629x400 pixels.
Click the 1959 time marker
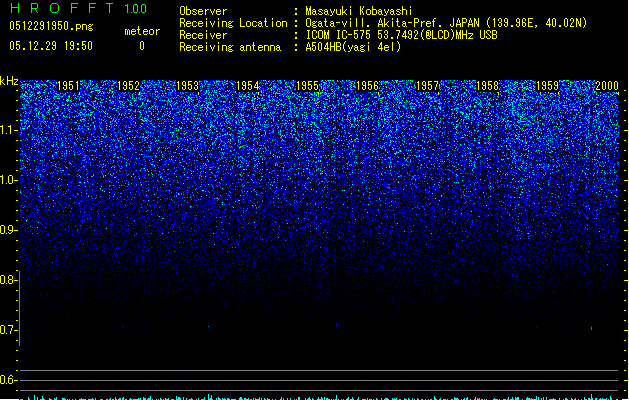coord(548,86)
